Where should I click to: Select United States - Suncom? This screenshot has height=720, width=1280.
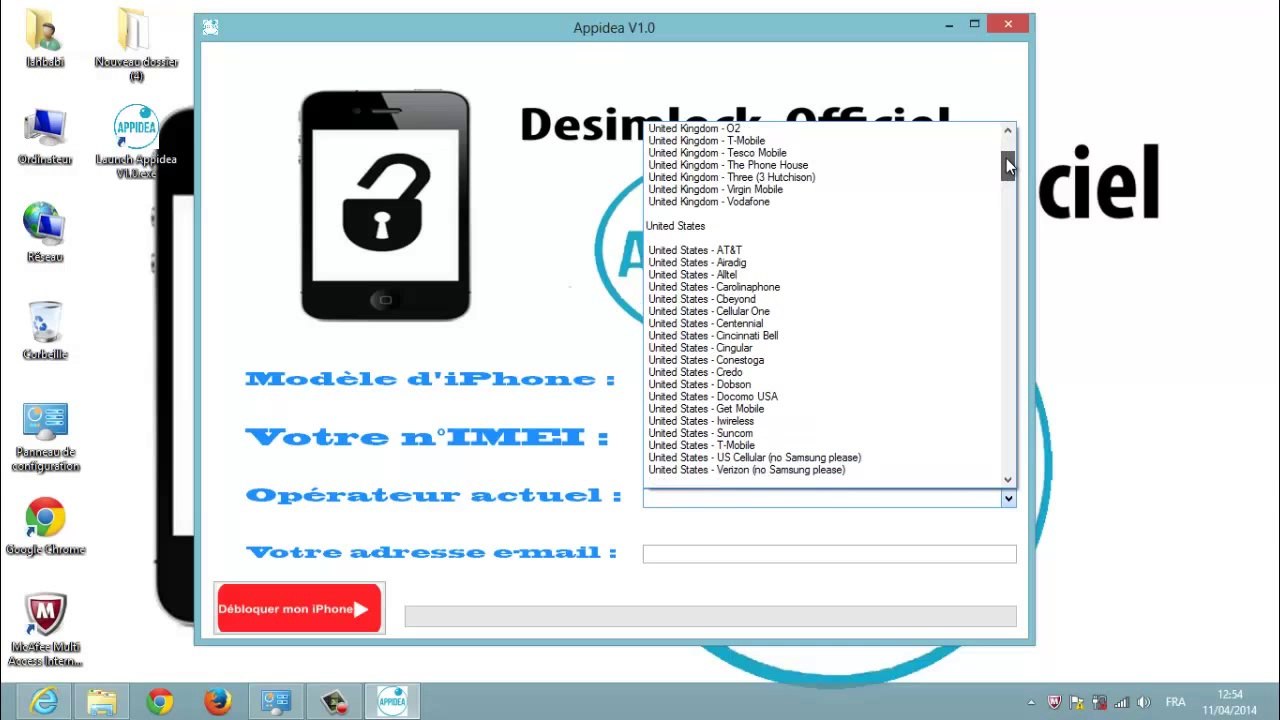coord(701,433)
